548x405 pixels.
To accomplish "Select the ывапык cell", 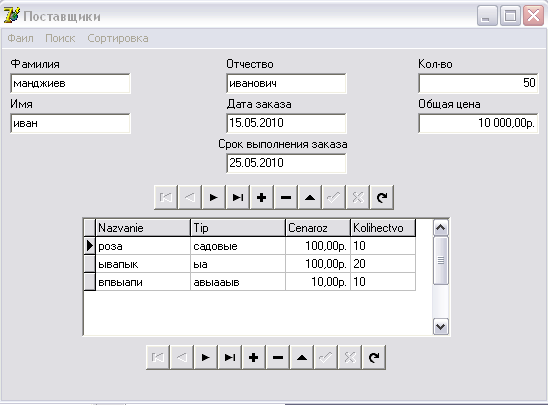I will coord(143,264).
